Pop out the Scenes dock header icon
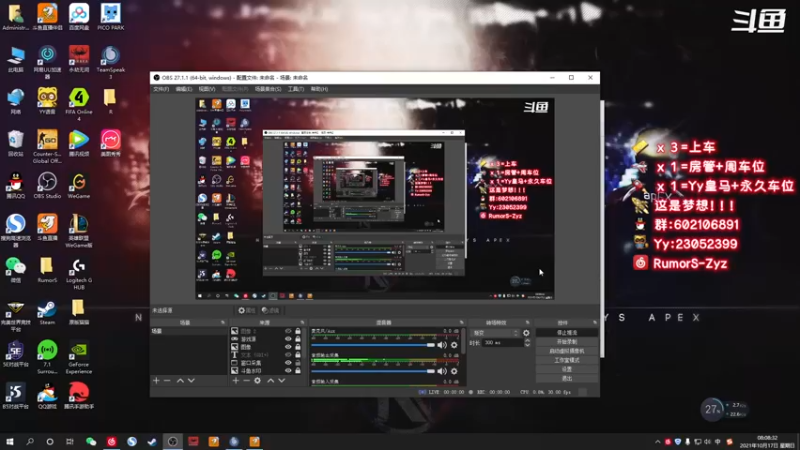The image size is (800, 450). tap(222, 322)
